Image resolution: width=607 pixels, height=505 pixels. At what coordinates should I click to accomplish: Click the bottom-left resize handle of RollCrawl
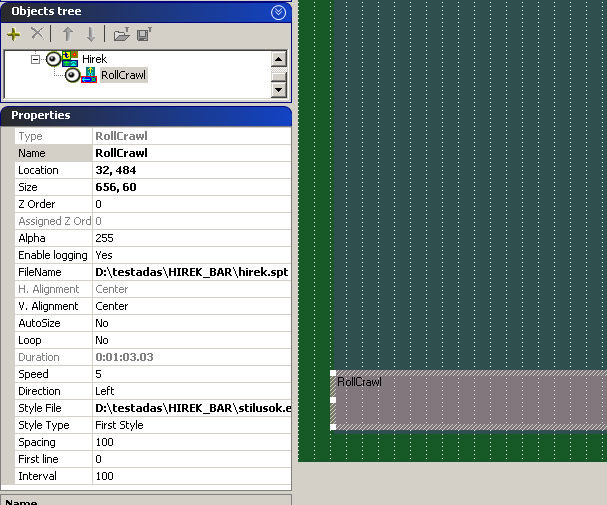pyautogui.click(x=333, y=427)
